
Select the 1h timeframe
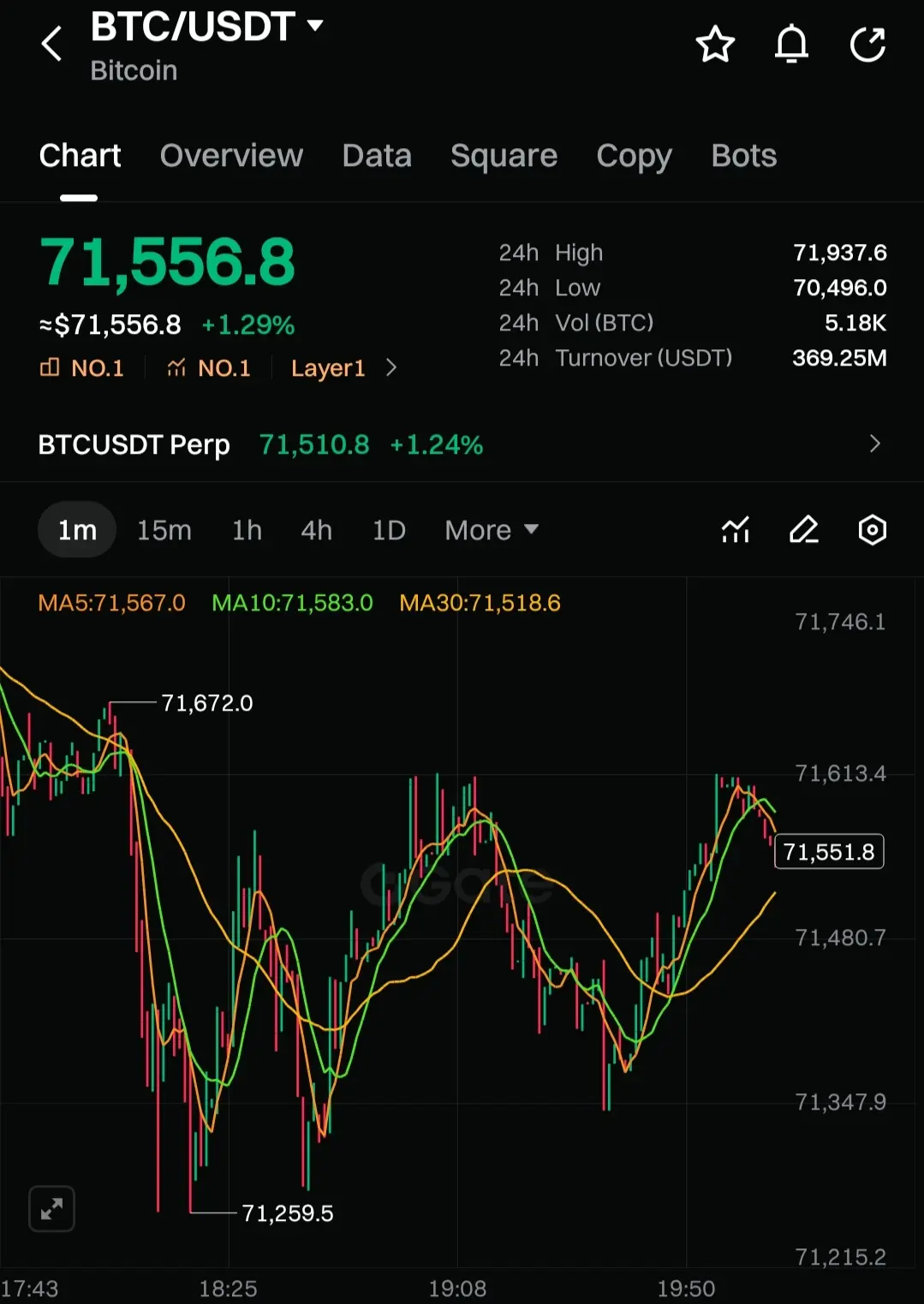[247, 530]
